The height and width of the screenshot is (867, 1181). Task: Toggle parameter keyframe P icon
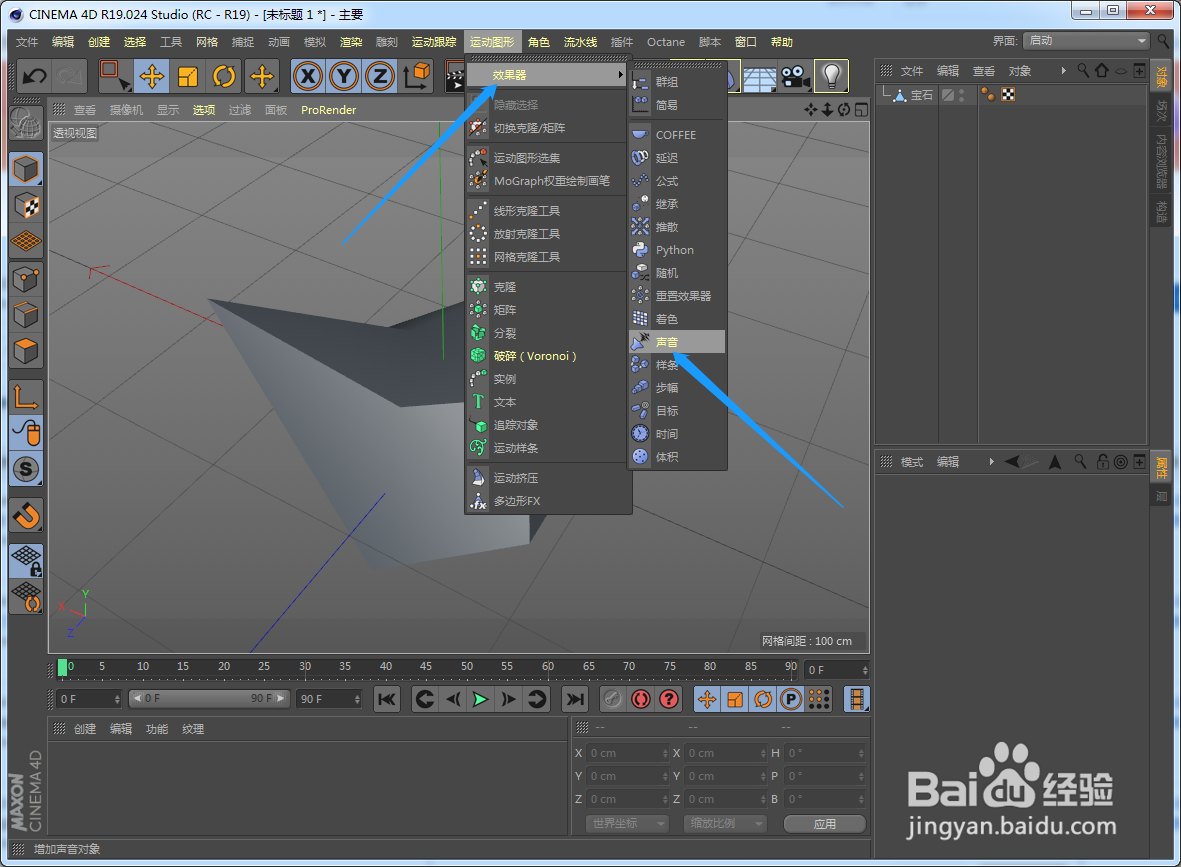tap(791, 699)
